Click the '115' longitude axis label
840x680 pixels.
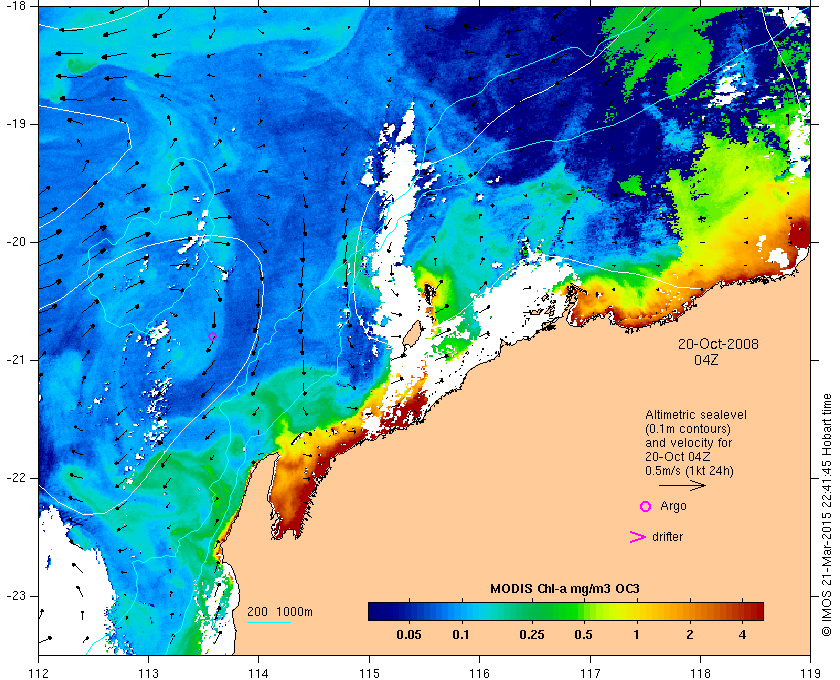click(369, 673)
